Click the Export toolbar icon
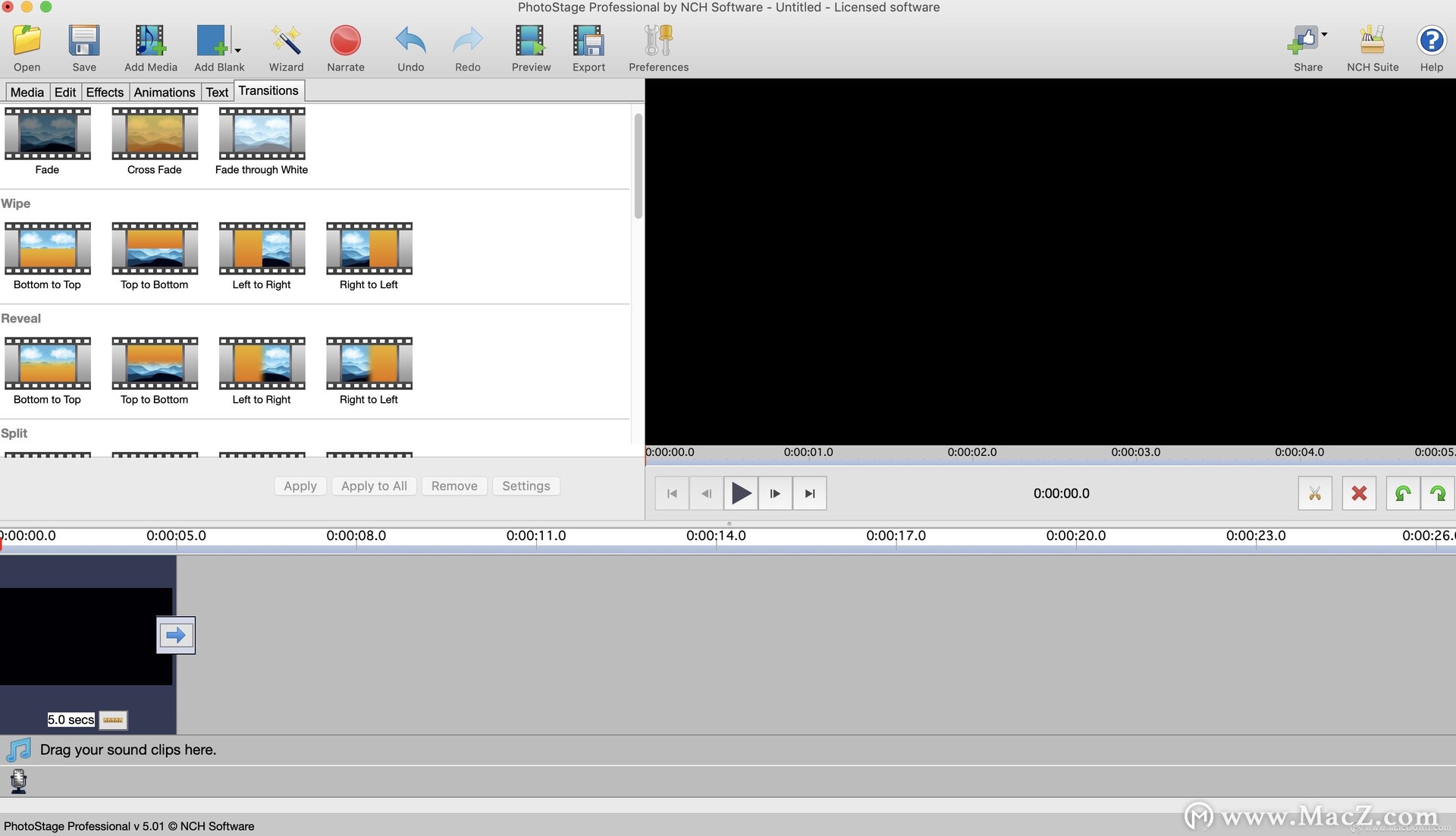Screen dimensions: 1456x836 coord(588,41)
